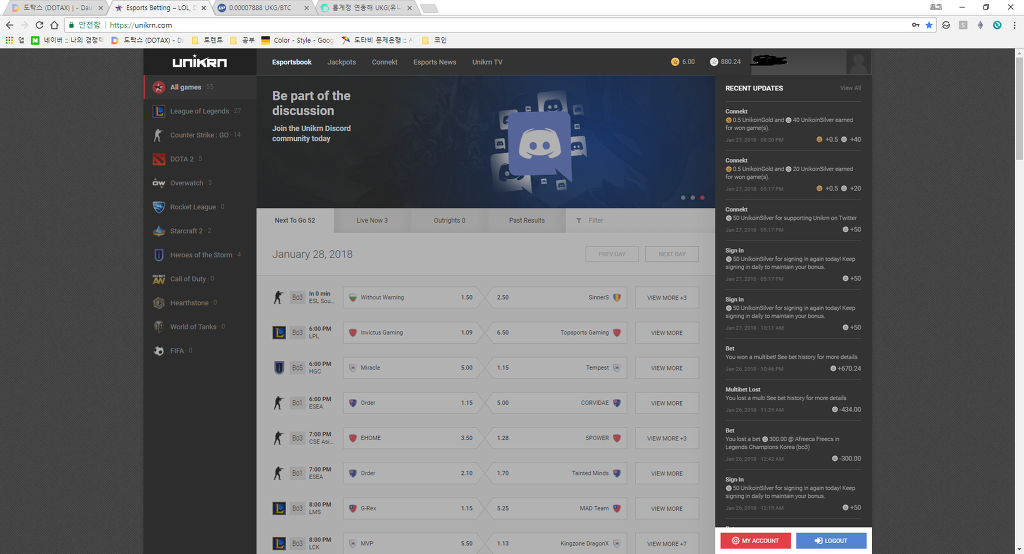Click the browser back arrow
This screenshot has width=1024, height=554.
coord(9,25)
